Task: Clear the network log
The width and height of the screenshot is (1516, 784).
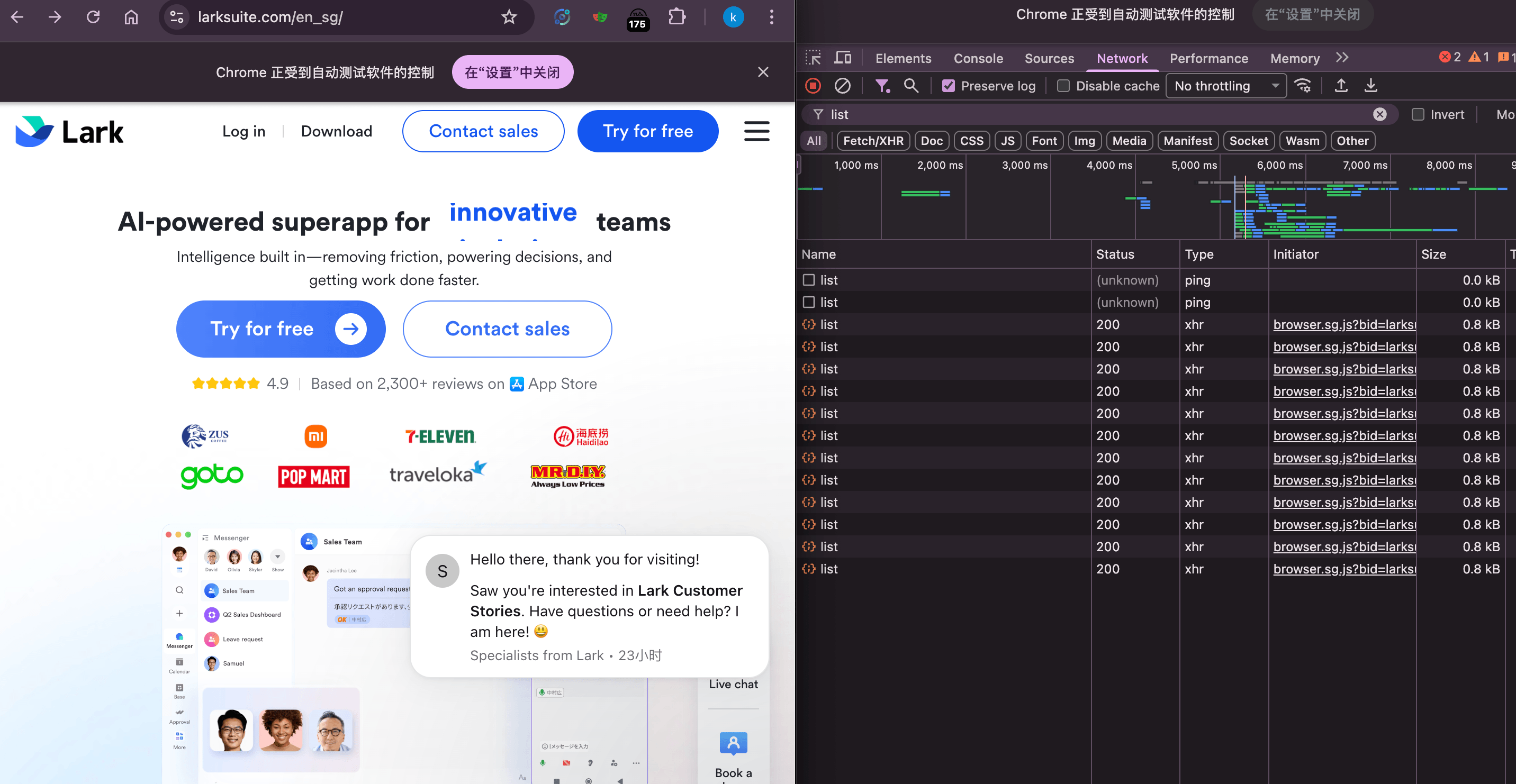Action: [x=842, y=86]
